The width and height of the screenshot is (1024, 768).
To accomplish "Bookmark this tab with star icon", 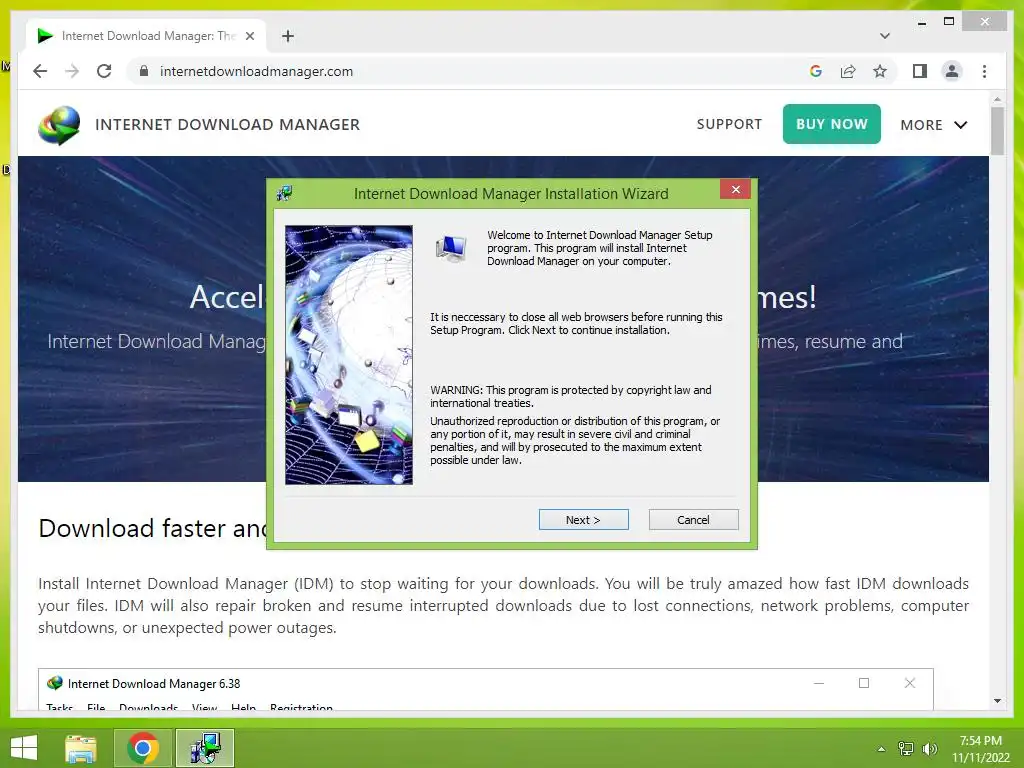I will (x=880, y=71).
